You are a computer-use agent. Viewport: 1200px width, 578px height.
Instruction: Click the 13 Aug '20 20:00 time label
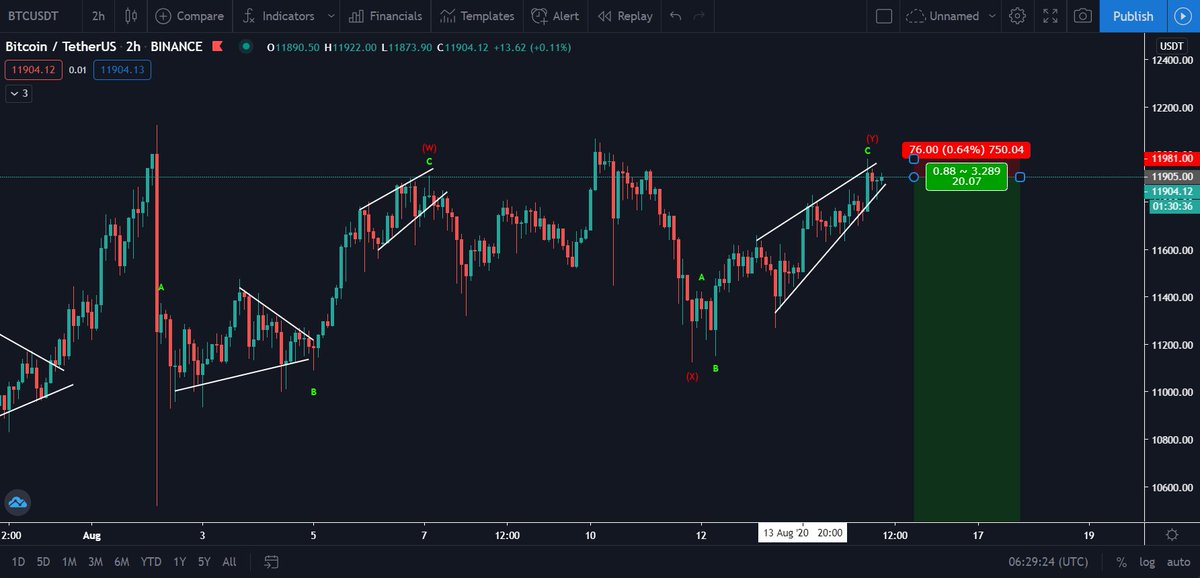tap(804, 534)
